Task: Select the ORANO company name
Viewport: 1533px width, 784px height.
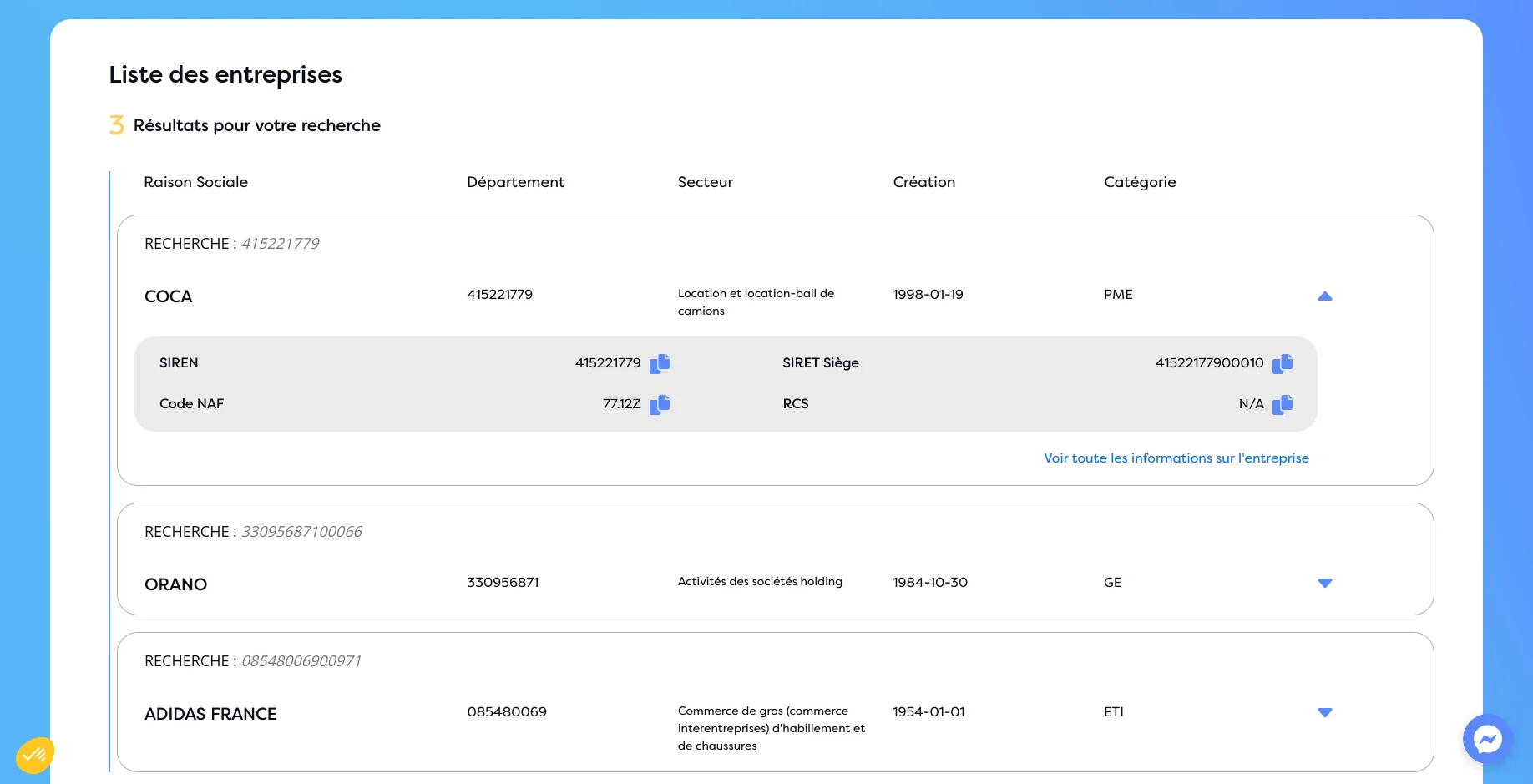Action: click(175, 584)
